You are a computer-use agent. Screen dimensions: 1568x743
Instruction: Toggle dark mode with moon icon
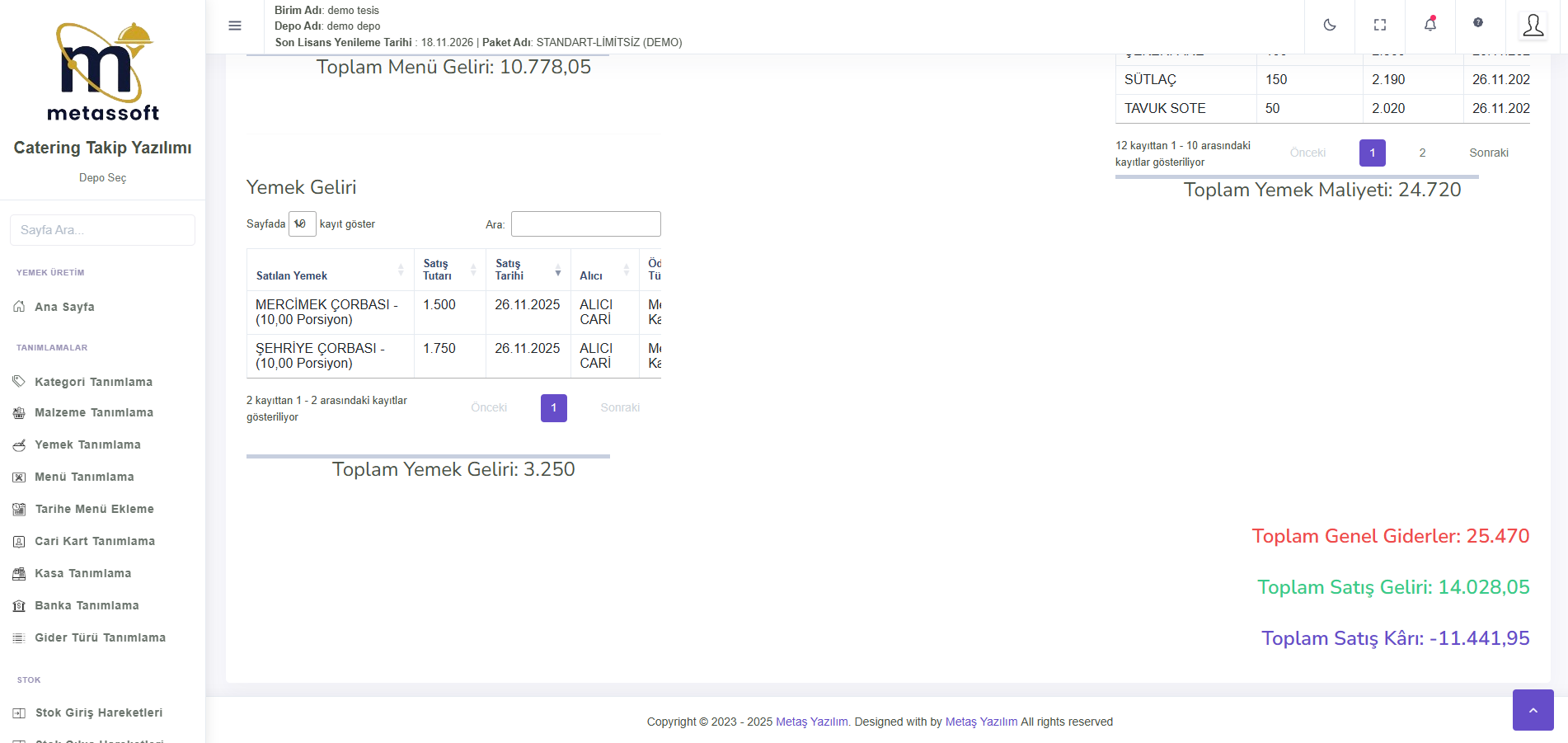[x=1330, y=25]
